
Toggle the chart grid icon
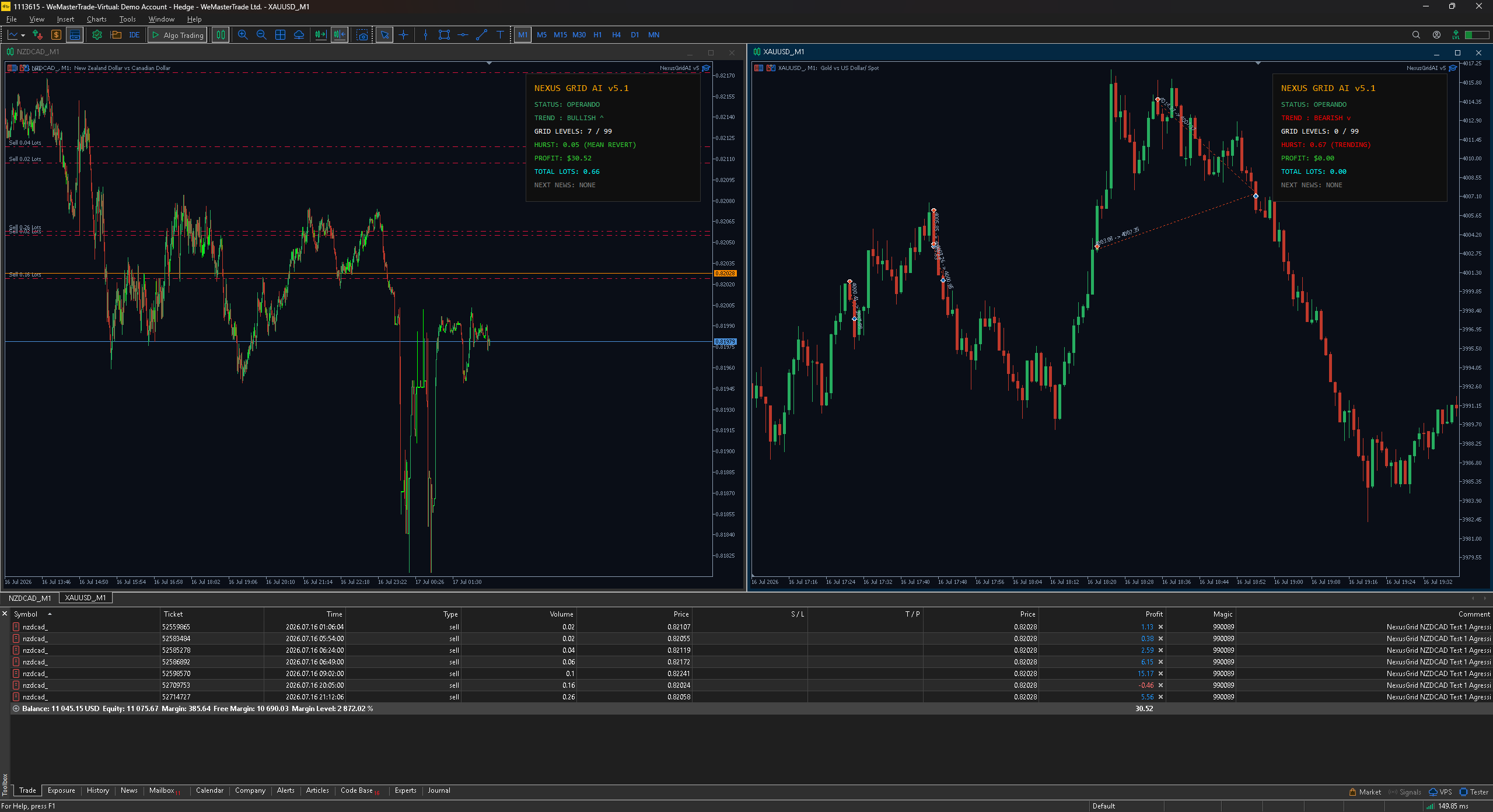point(280,35)
